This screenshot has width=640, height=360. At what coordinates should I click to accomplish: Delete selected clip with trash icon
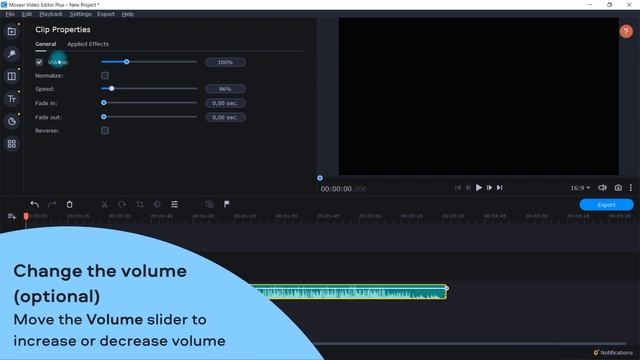[69, 204]
